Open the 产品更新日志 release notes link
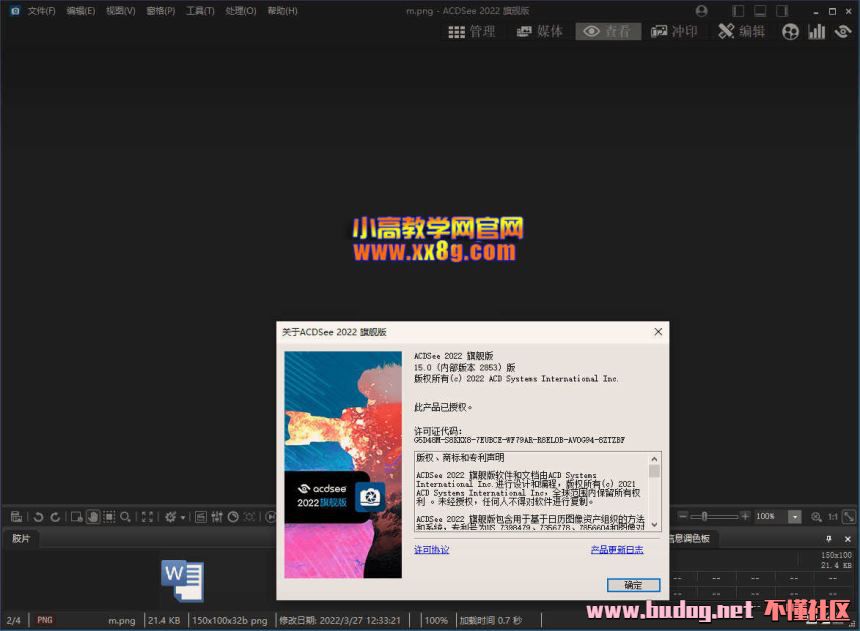860x631 pixels. 617,549
